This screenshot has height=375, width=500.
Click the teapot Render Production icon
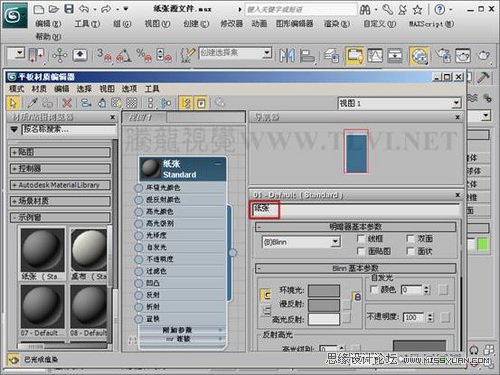(484, 55)
